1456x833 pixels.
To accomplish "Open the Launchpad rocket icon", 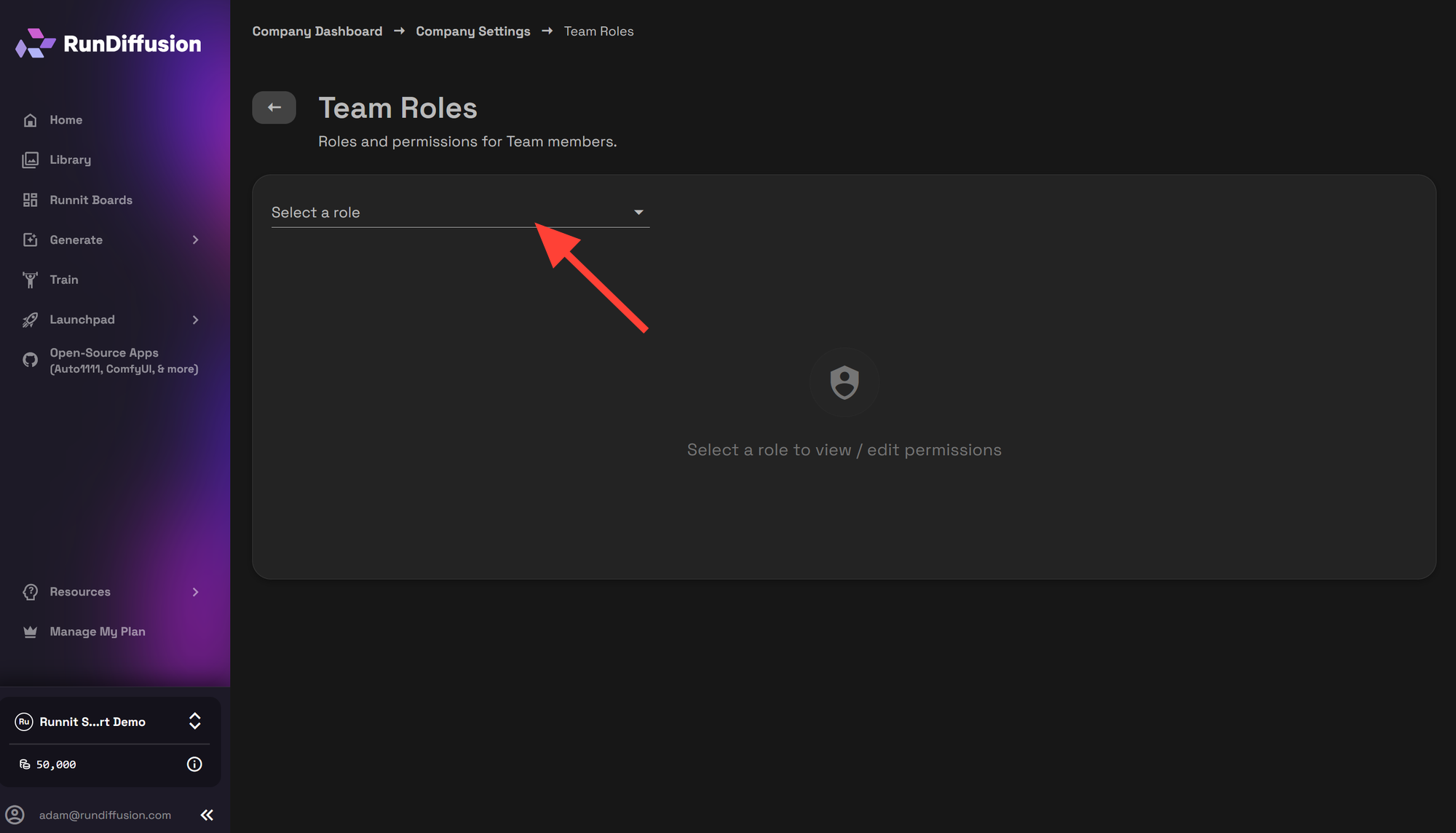I will pos(30,320).
